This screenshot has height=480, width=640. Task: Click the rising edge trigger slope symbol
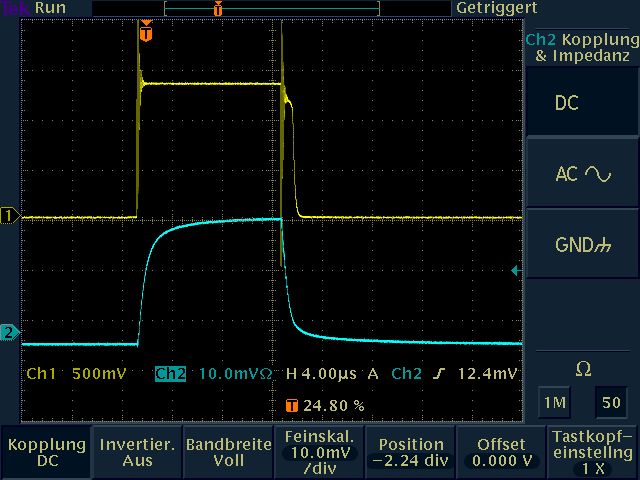point(439,374)
